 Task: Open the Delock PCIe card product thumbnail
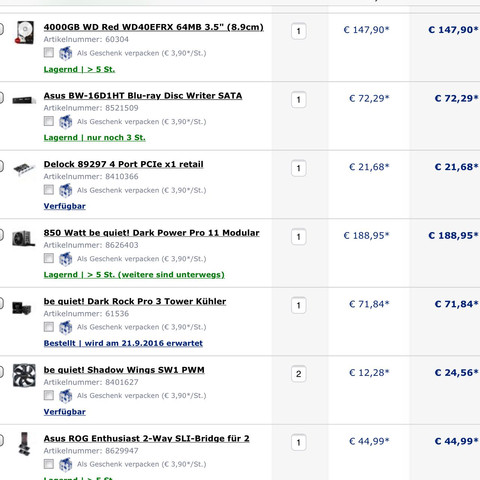24,169
